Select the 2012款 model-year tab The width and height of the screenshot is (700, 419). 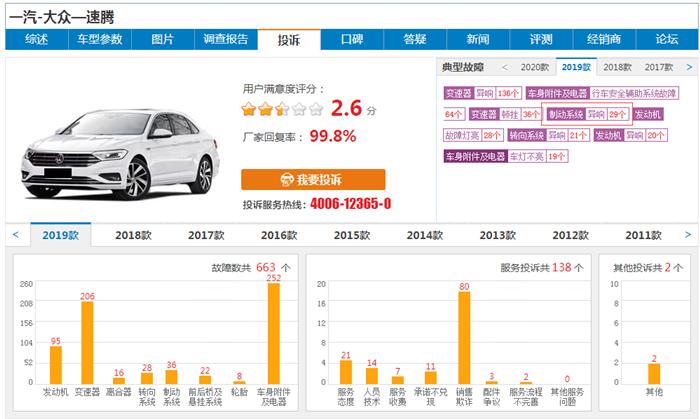pyautogui.click(x=571, y=235)
